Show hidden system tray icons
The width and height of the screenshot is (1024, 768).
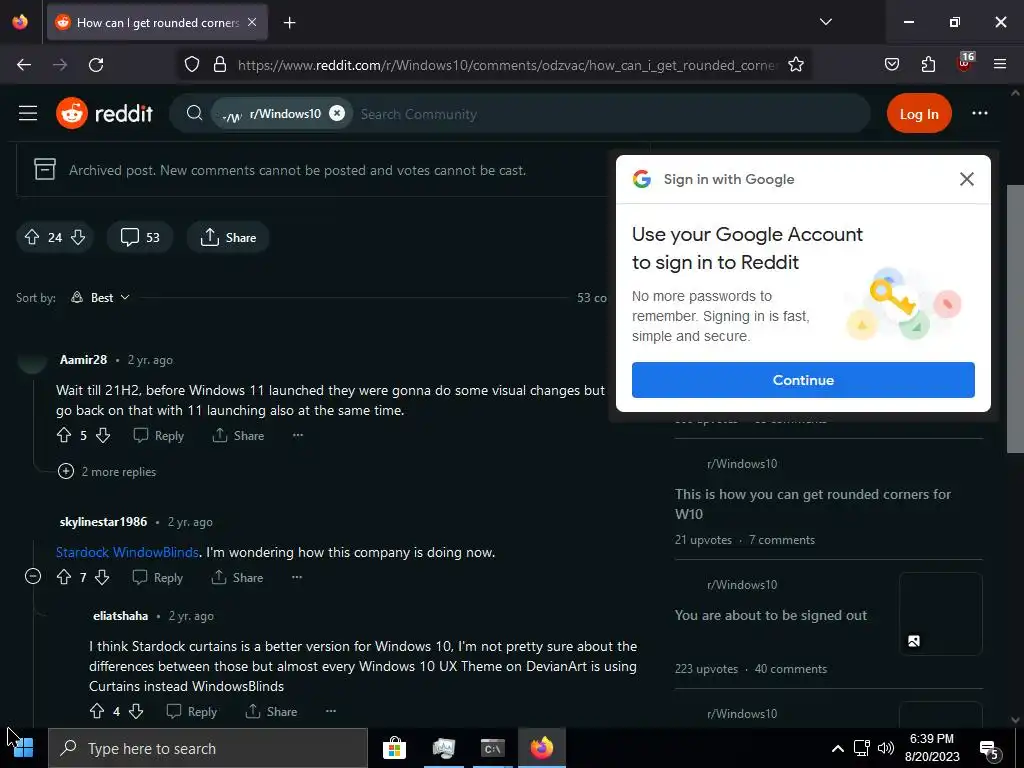[x=837, y=748]
